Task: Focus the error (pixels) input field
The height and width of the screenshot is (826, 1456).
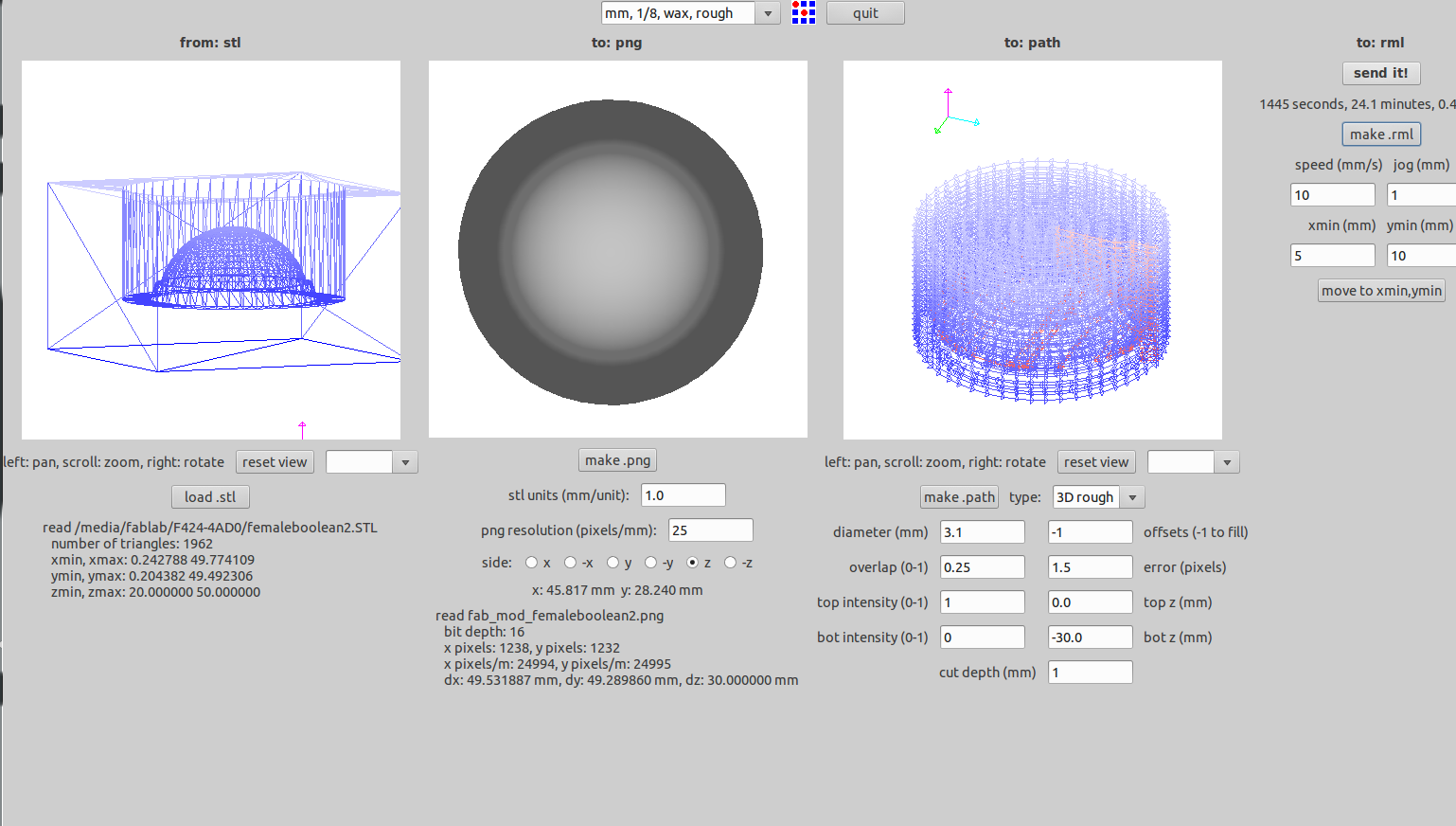Action: click(x=1091, y=567)
